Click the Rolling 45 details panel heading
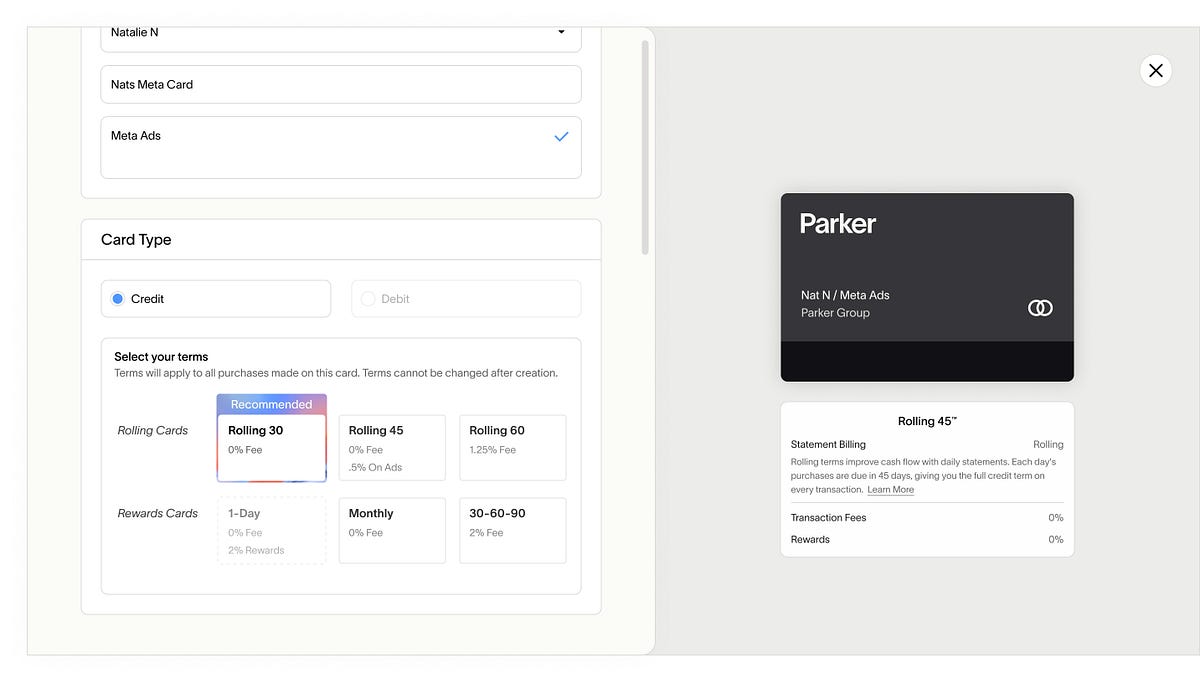Viewport: 1200px width, 682px height. click(927, 421)
